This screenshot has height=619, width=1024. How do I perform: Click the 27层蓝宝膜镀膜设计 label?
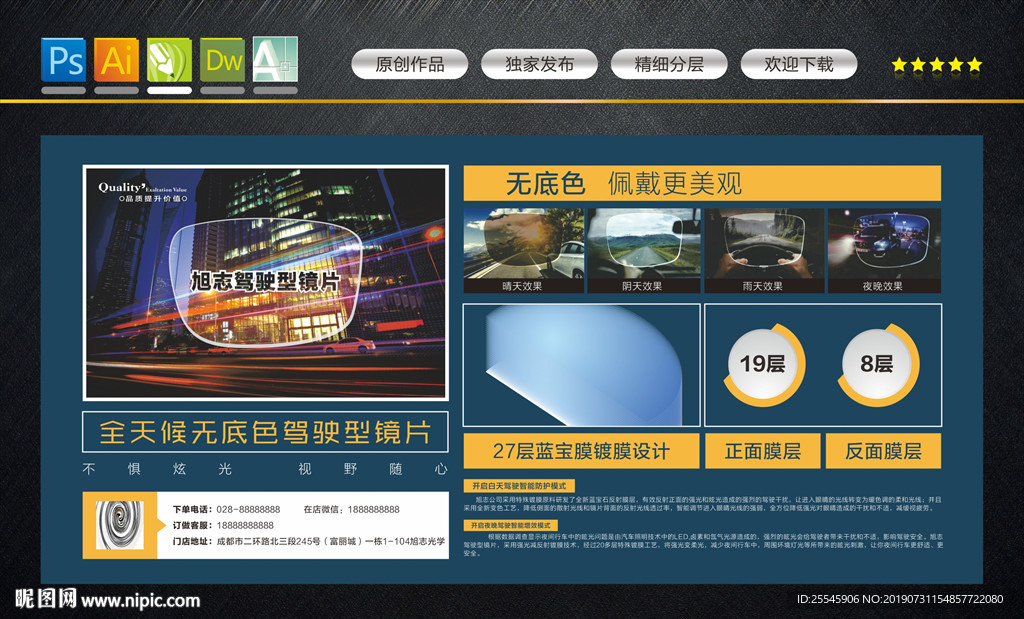[581, 451]
